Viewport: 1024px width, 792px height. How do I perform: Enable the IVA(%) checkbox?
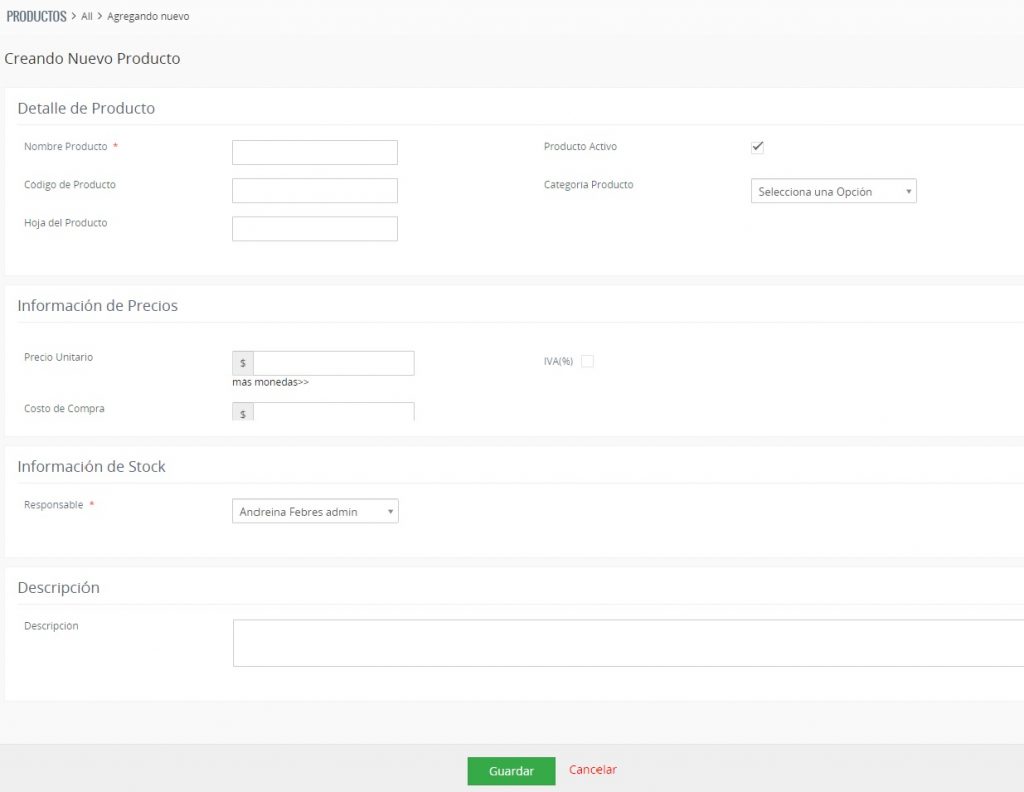tap(587, 362)
